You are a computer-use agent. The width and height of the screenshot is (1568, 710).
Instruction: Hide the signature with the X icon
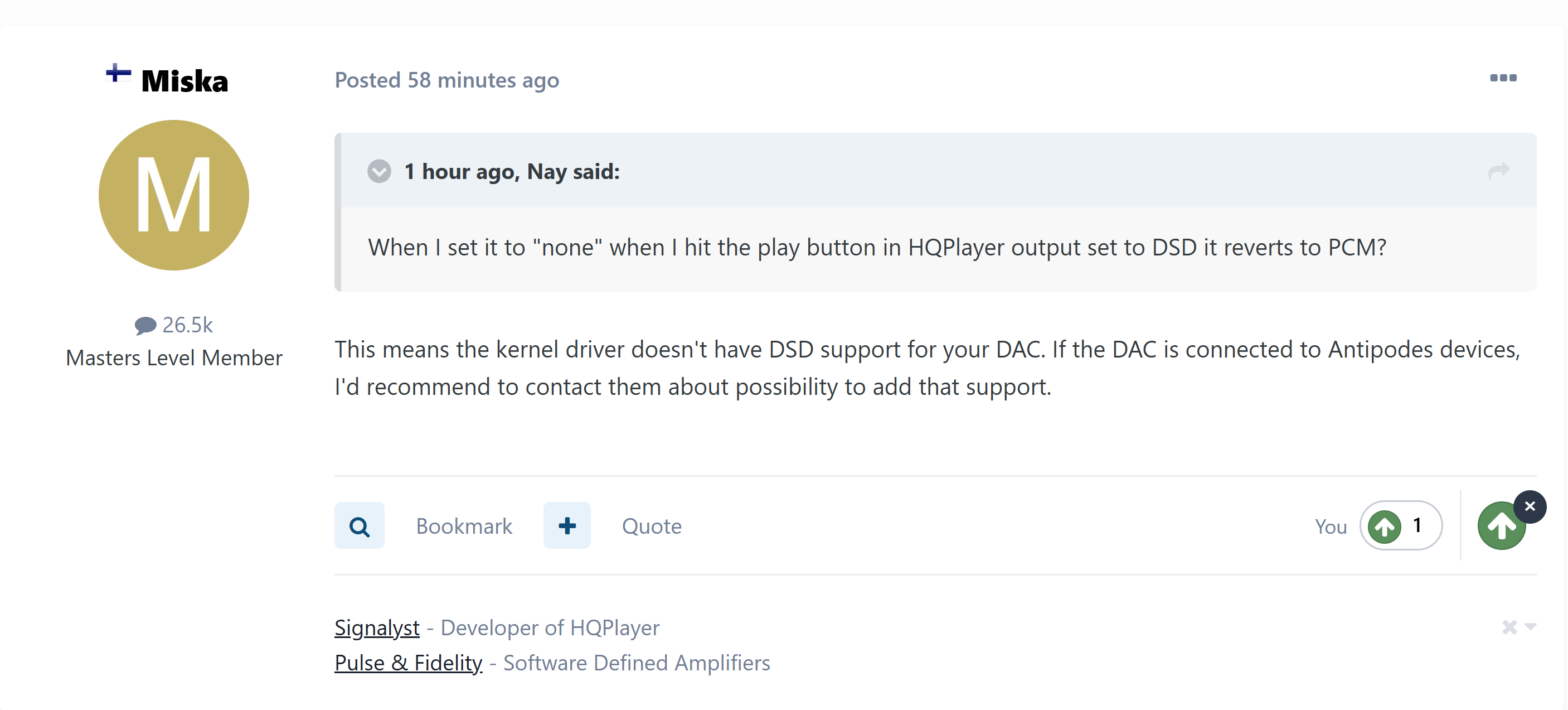tap(1509, 626)
